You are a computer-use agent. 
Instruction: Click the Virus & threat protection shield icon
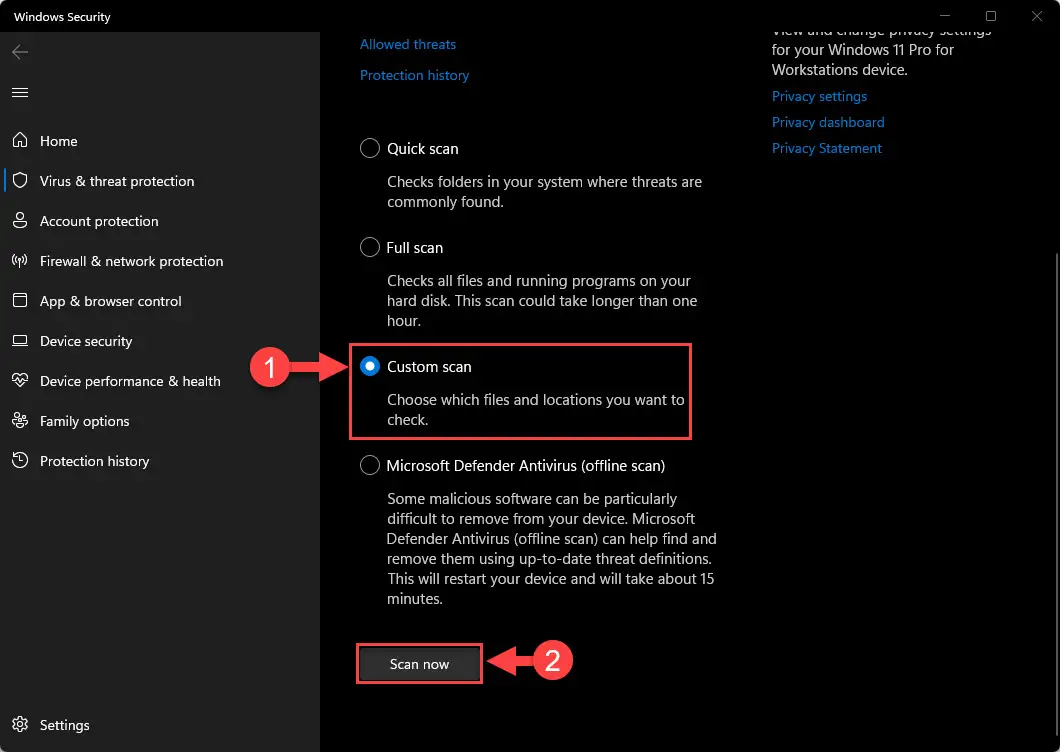tap(20, 180)
